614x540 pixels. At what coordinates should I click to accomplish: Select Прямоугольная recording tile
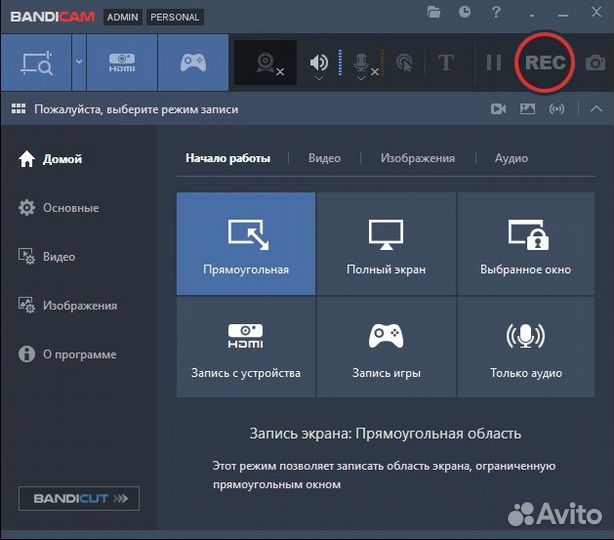[246, 244]
